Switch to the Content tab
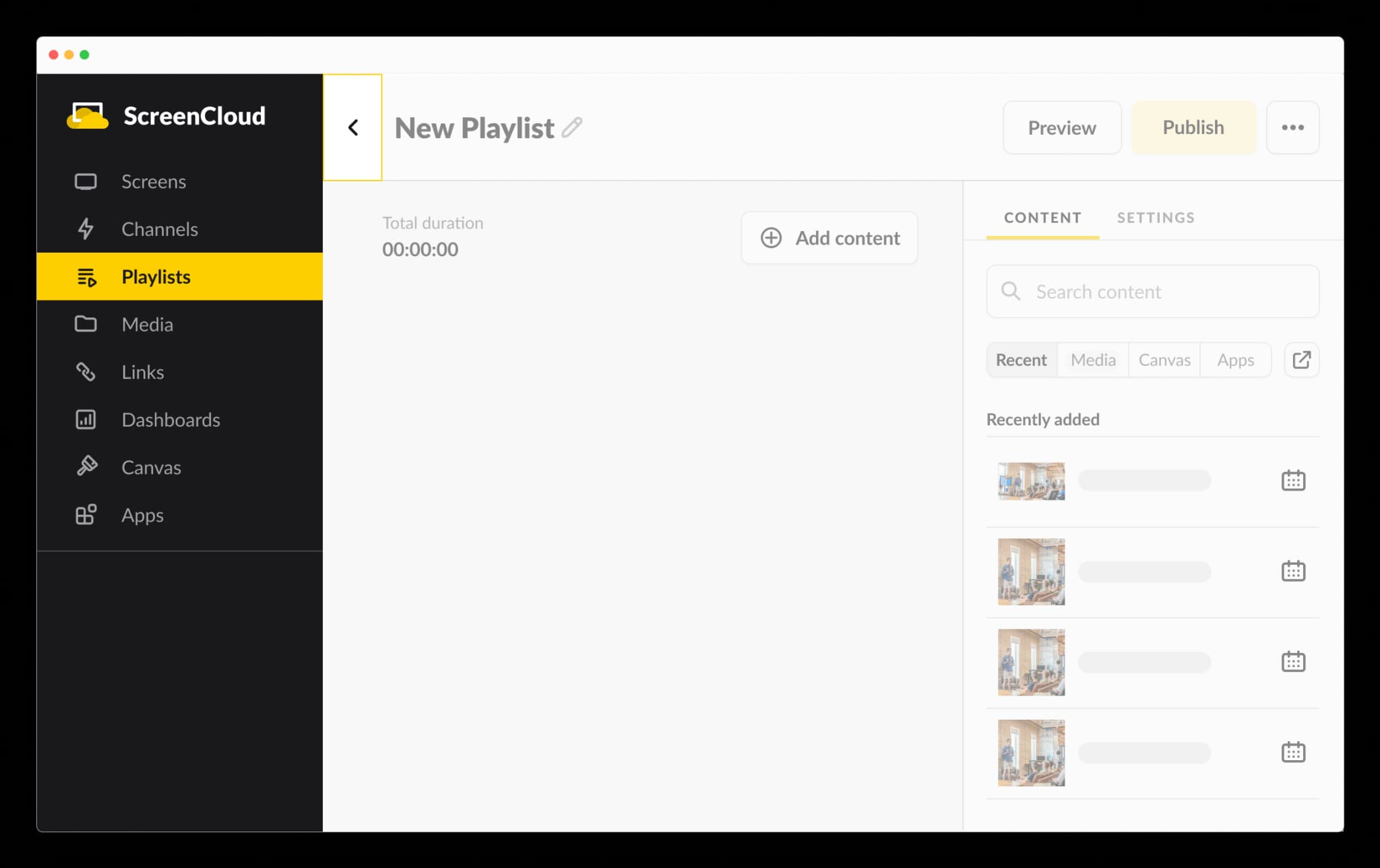Screen dimensions: 1380x868 1043,217
